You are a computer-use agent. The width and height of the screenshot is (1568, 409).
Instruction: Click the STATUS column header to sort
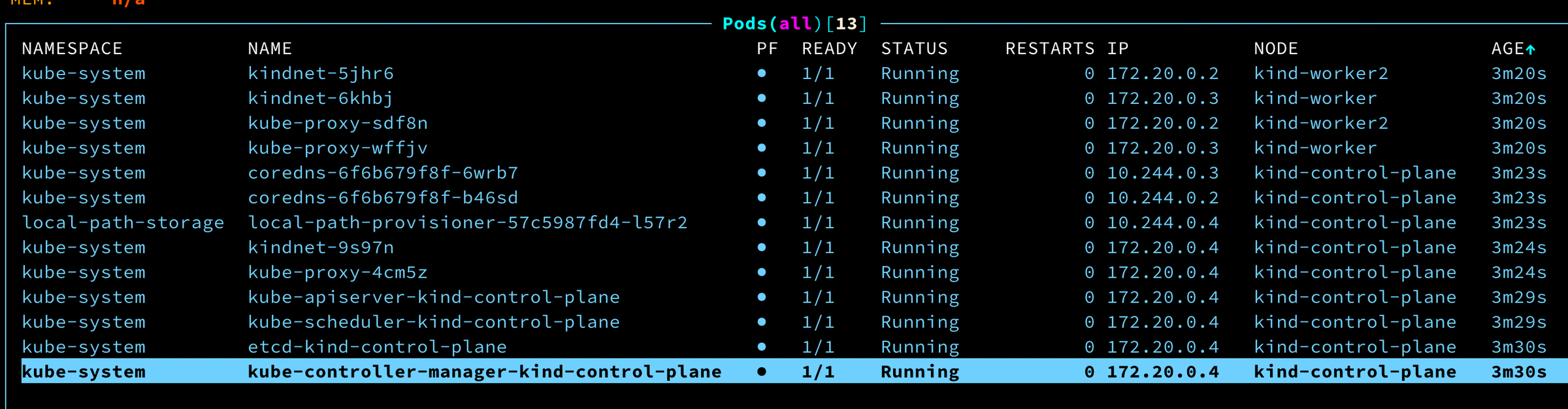[x=914, y=48]
